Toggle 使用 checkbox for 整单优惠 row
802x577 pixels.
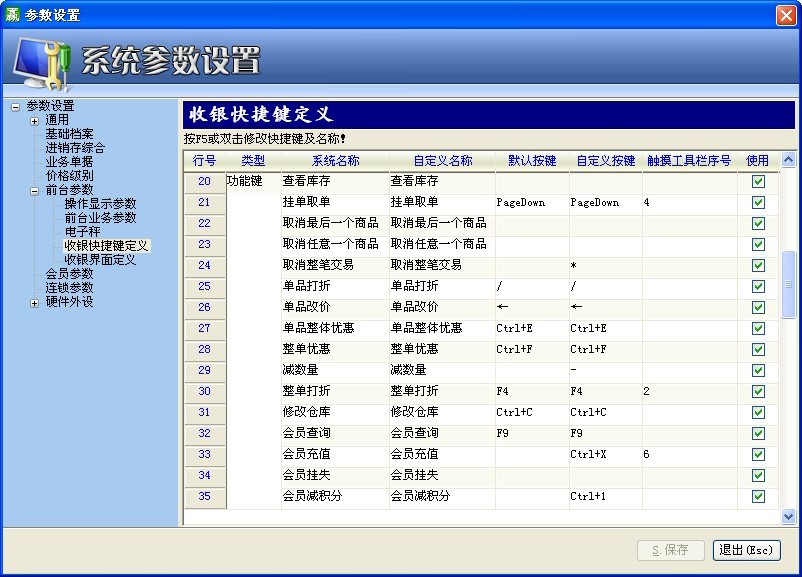tap(758, 349)
